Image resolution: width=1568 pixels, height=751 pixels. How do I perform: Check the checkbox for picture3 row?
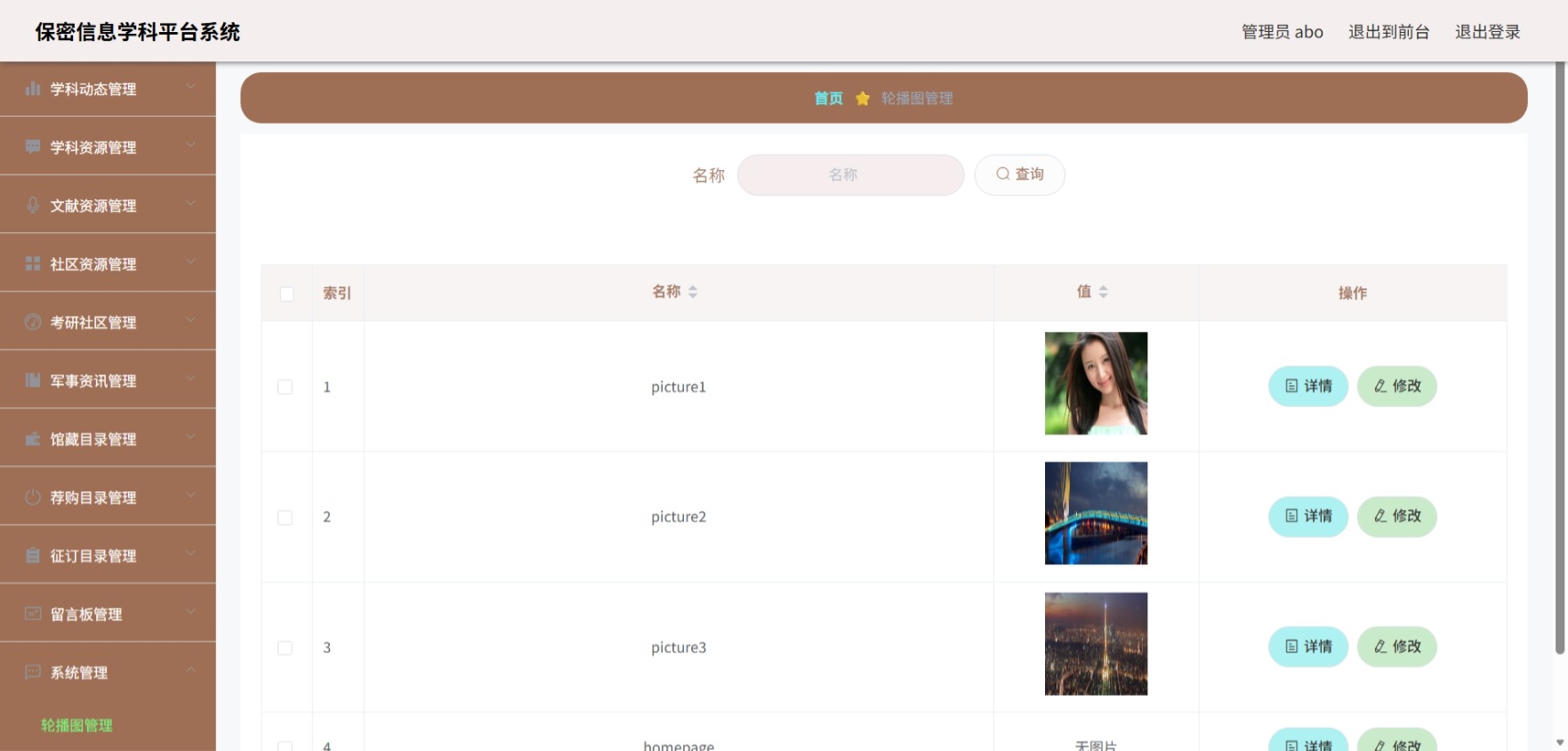coord(285,648)
